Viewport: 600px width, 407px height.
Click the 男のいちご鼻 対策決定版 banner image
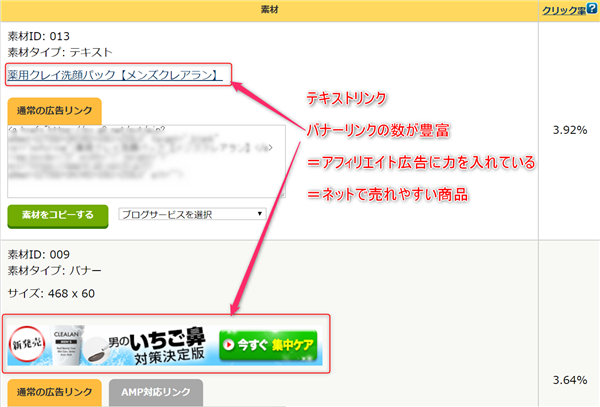(x=165, y=345)
